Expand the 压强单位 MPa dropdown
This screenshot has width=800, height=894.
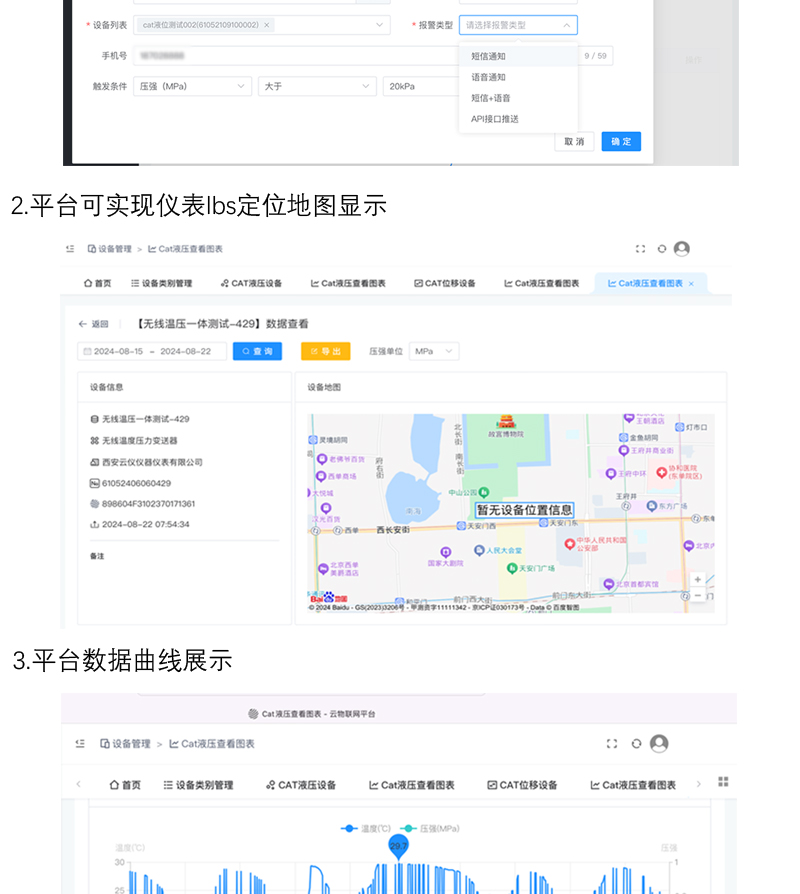pos(436,351)
